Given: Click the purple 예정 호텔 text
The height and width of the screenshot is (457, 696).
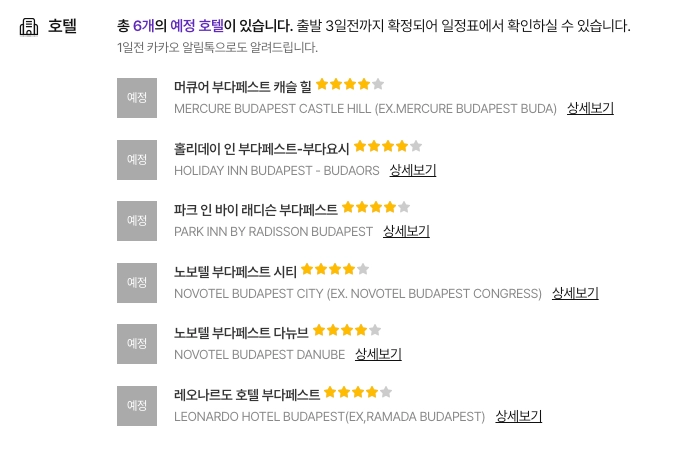Looking at the screenshot, I should pos(197,27).
